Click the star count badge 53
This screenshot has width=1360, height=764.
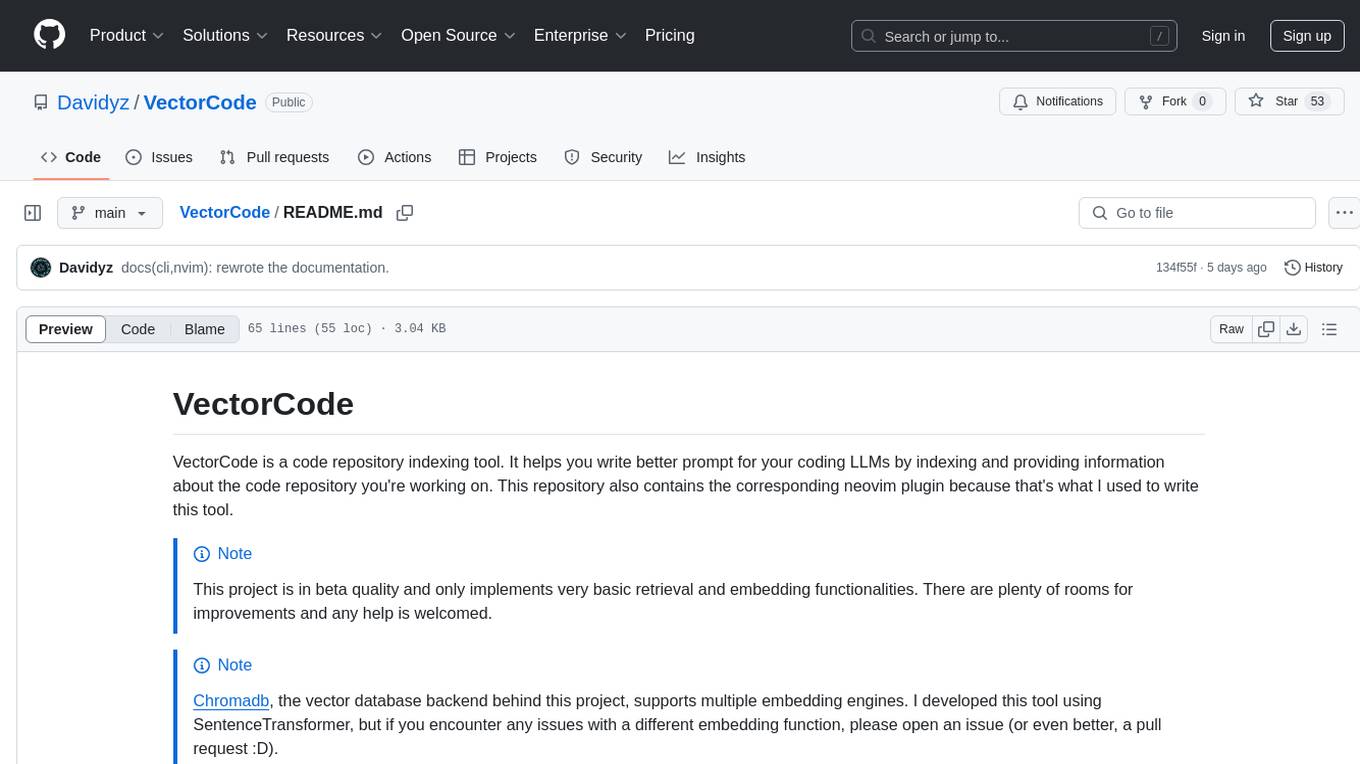(1317, 101)
